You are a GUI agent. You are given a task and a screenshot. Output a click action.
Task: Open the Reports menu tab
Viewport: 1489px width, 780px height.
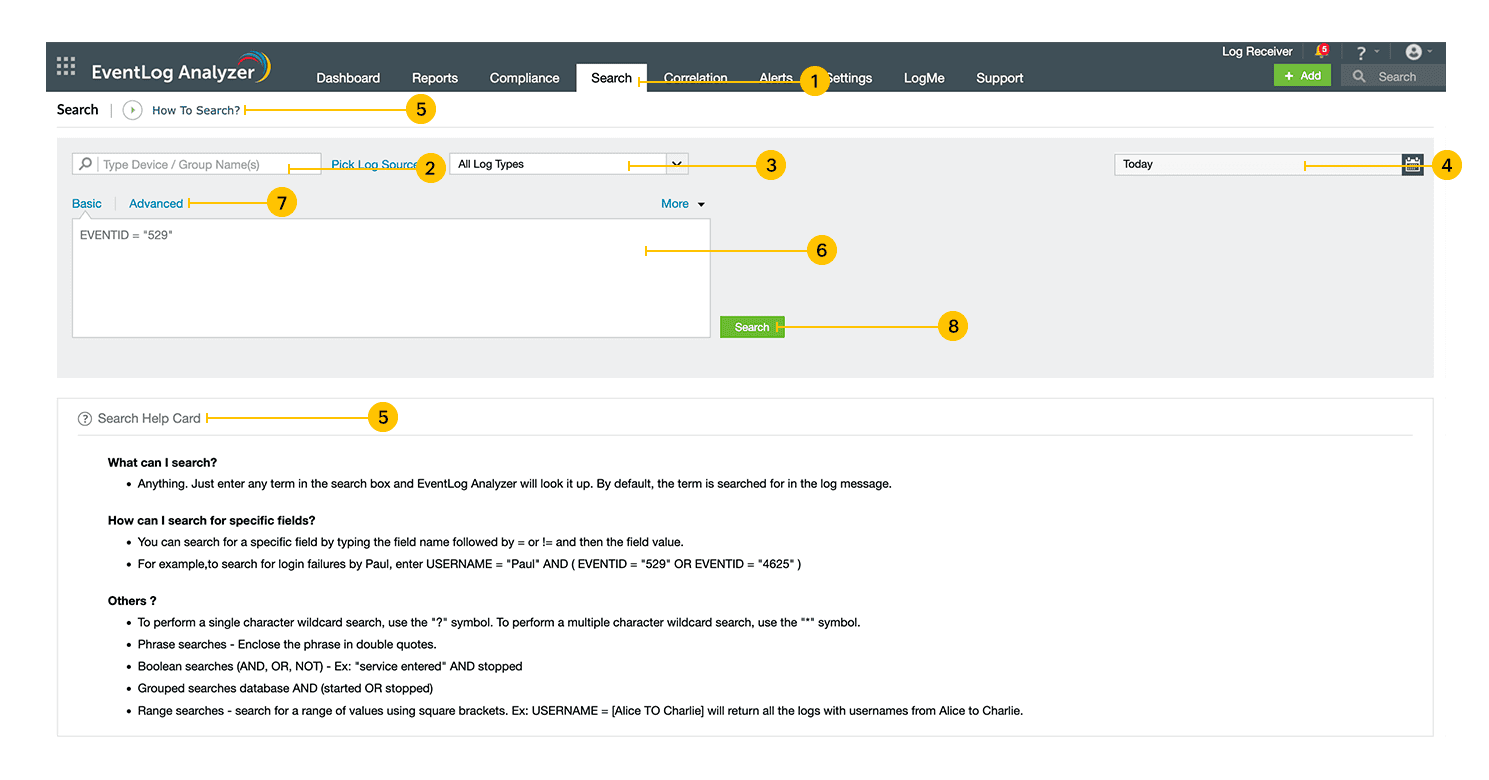click(435, 78)
